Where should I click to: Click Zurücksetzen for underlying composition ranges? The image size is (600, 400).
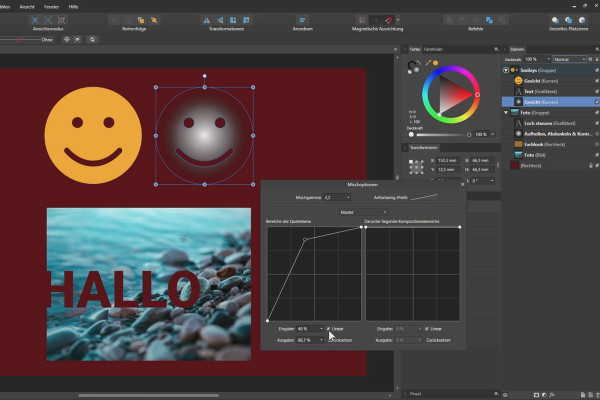pos(439,340)
